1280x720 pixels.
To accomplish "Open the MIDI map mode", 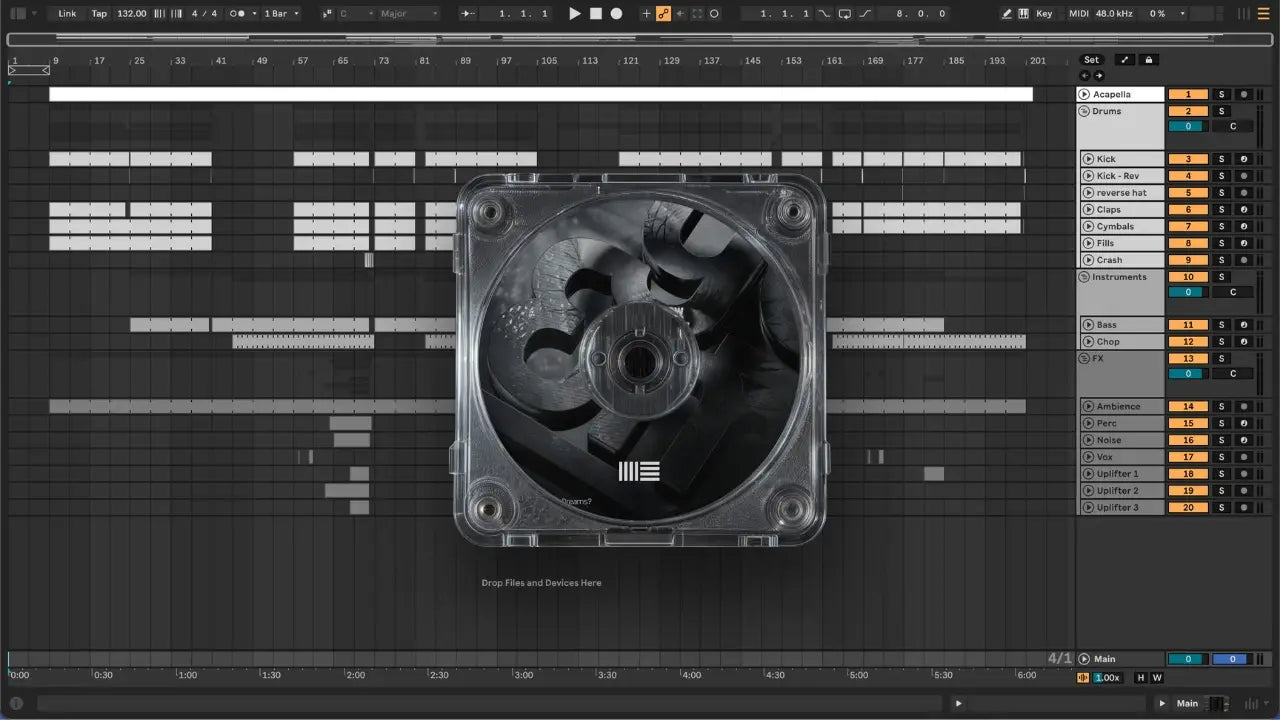I will click(x=1078, y=14).
